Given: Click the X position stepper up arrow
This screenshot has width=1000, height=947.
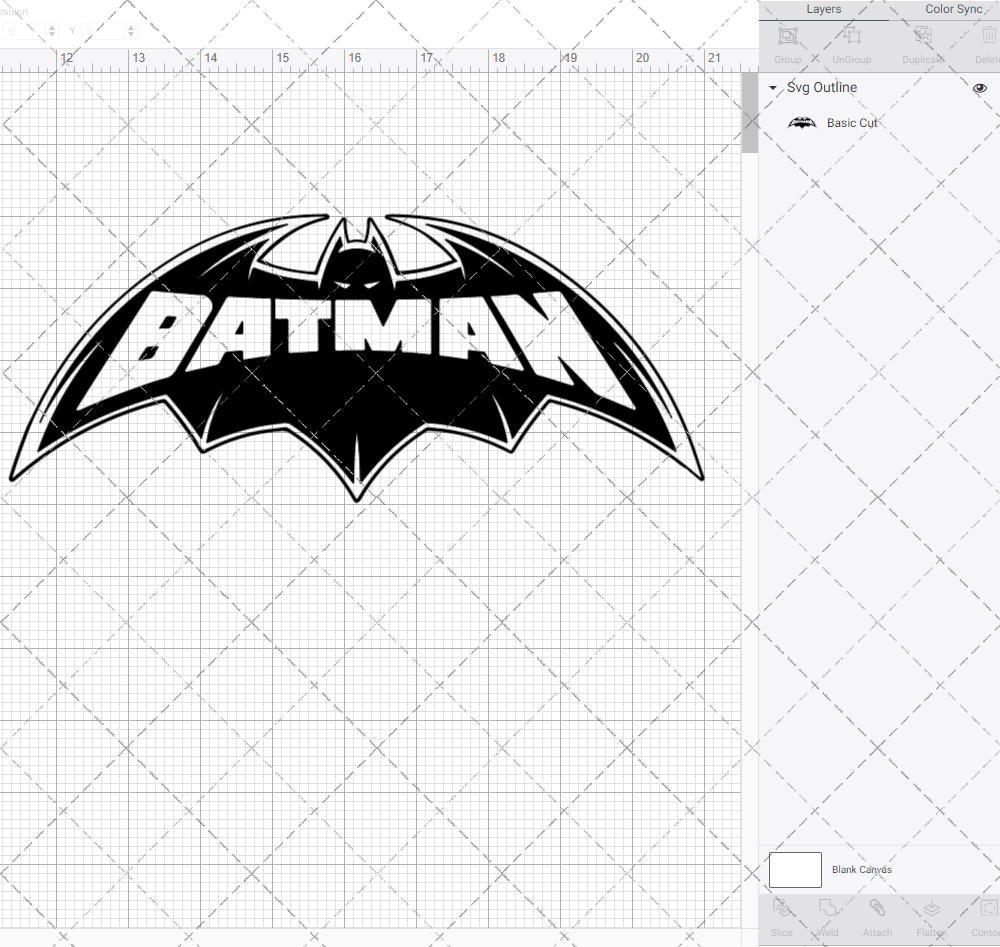Looking at the screenshot, I should (x=52, y=27).
